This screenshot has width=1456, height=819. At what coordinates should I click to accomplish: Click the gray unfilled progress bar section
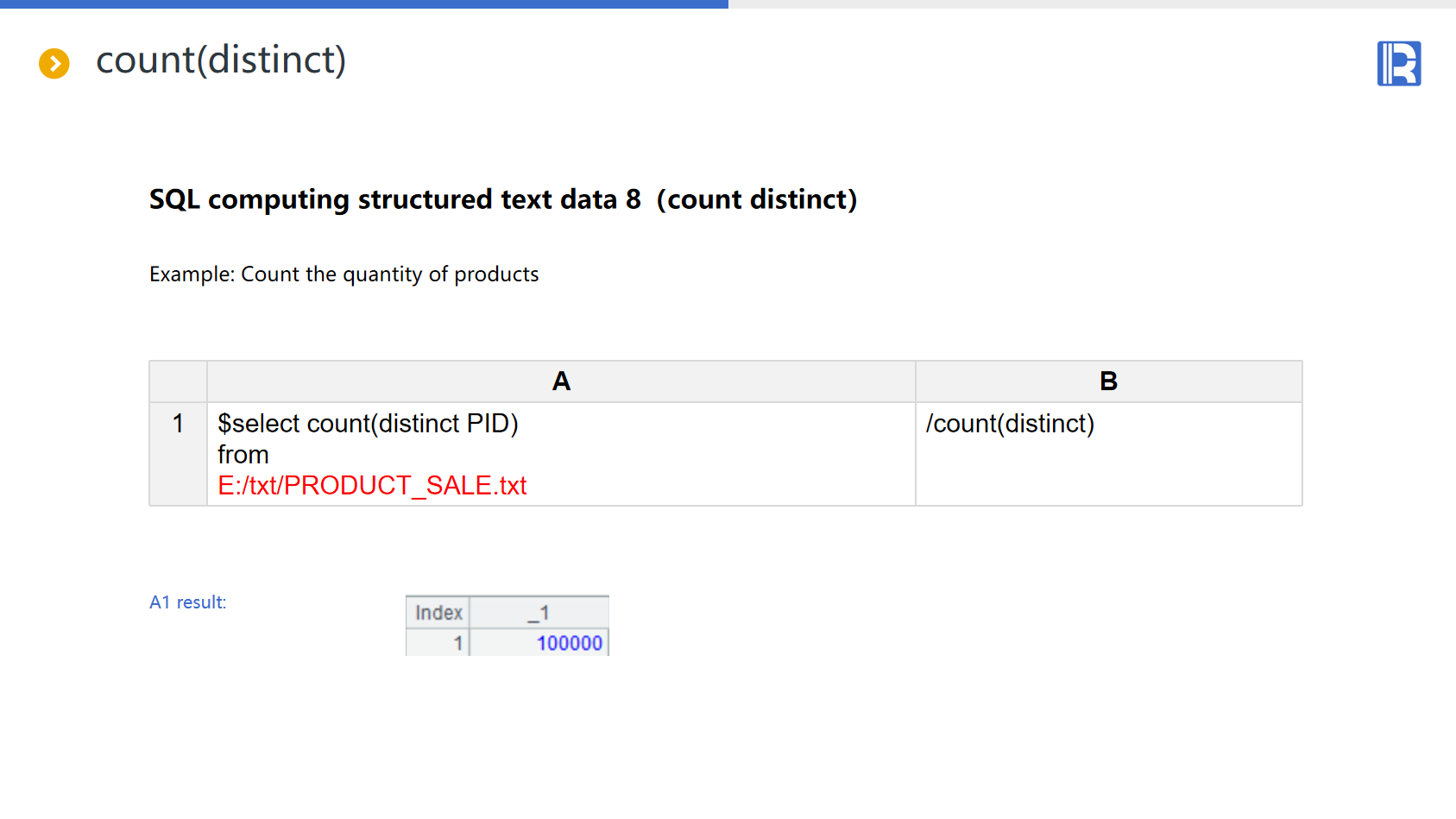(1092, 4)
